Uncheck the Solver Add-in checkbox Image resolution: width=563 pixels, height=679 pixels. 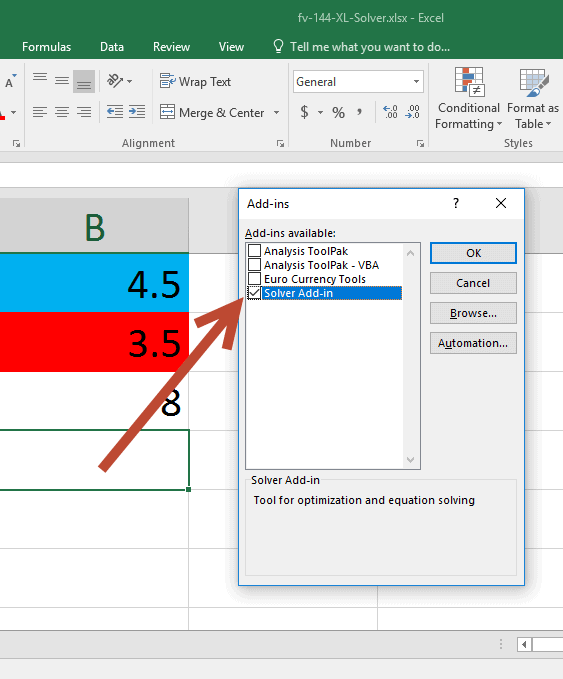tap(254, 293)
